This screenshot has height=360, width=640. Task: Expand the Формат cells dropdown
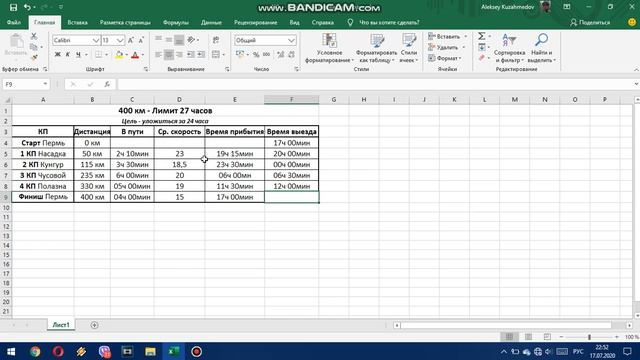(460, 58)
